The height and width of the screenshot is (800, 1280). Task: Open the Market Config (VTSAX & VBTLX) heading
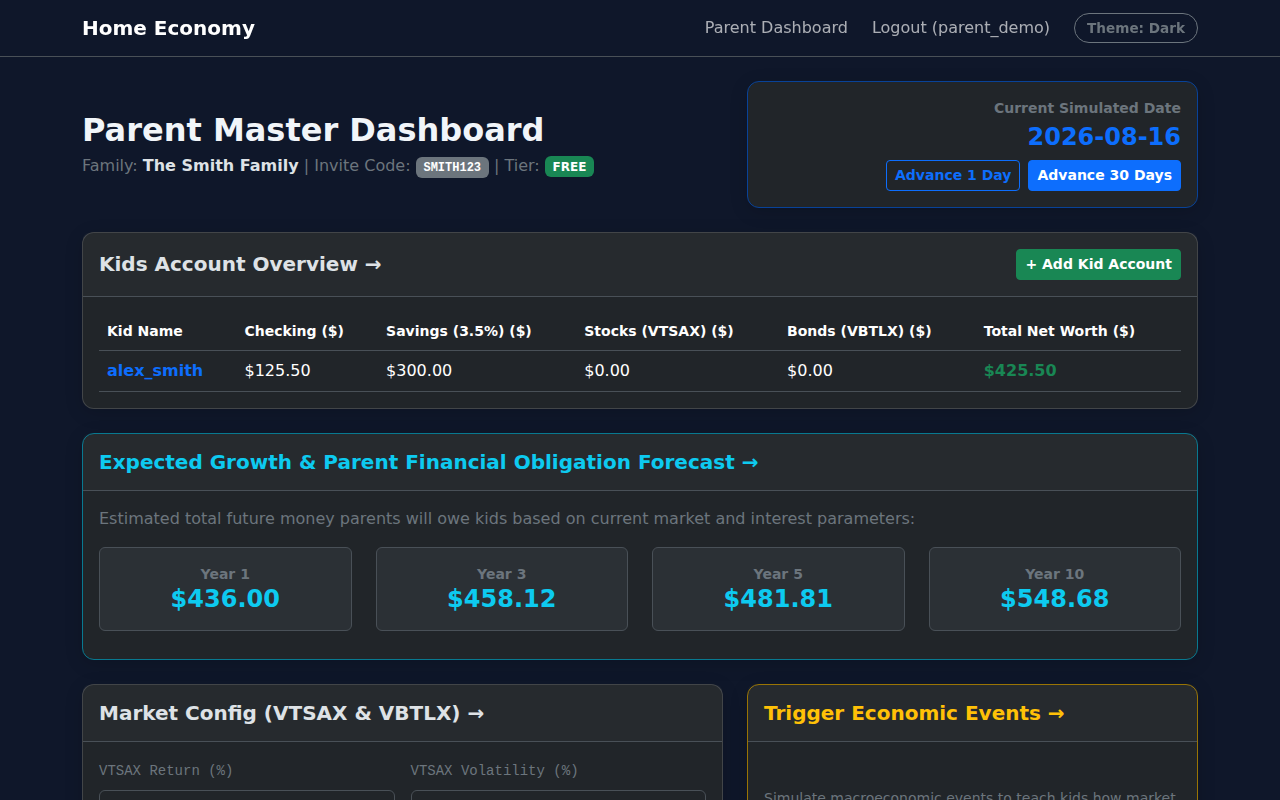(x=292, y=713)
